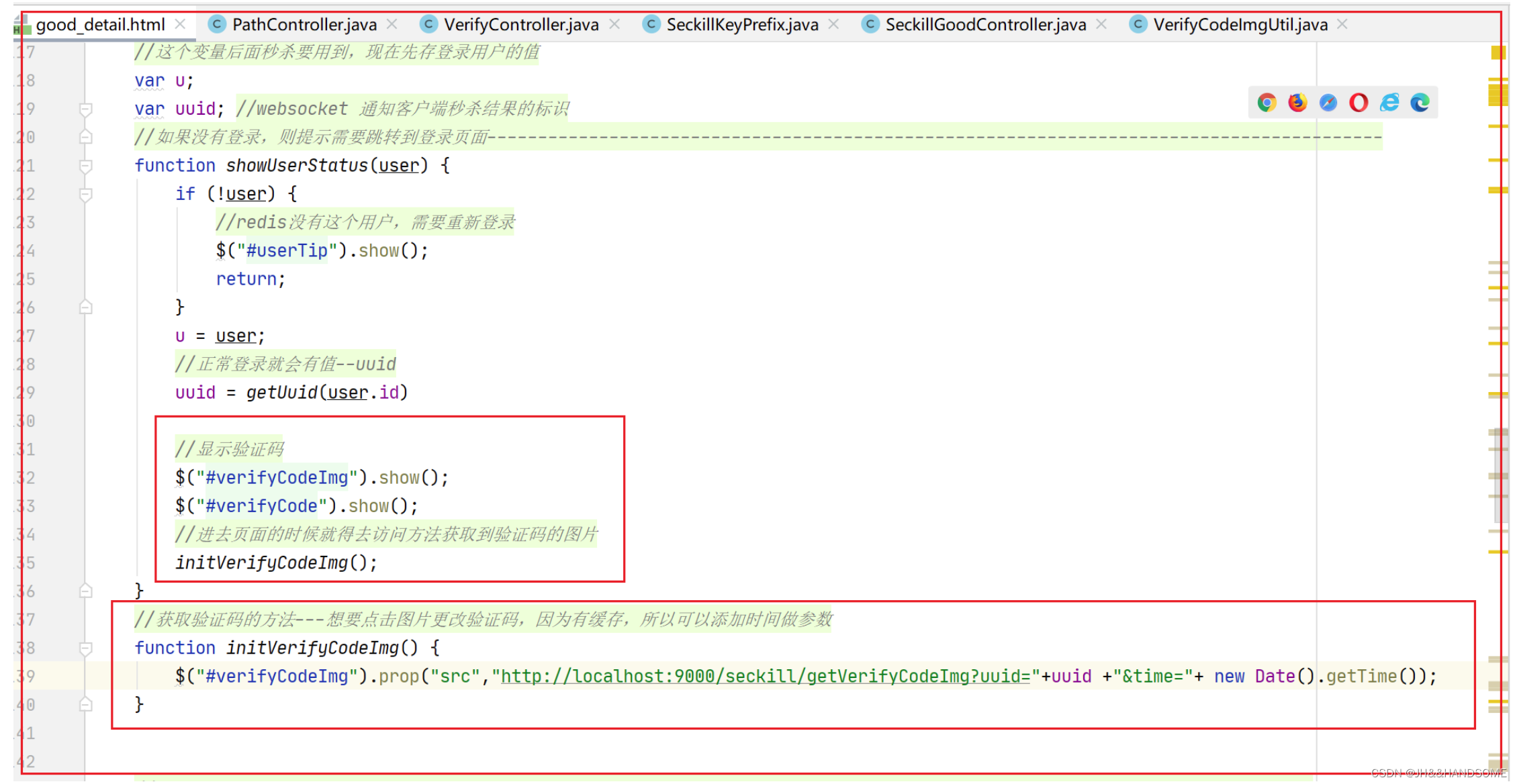Screen dimensions: 1517x784
Task: Open page in Opera browser icon
Action: coord(1359,103)
